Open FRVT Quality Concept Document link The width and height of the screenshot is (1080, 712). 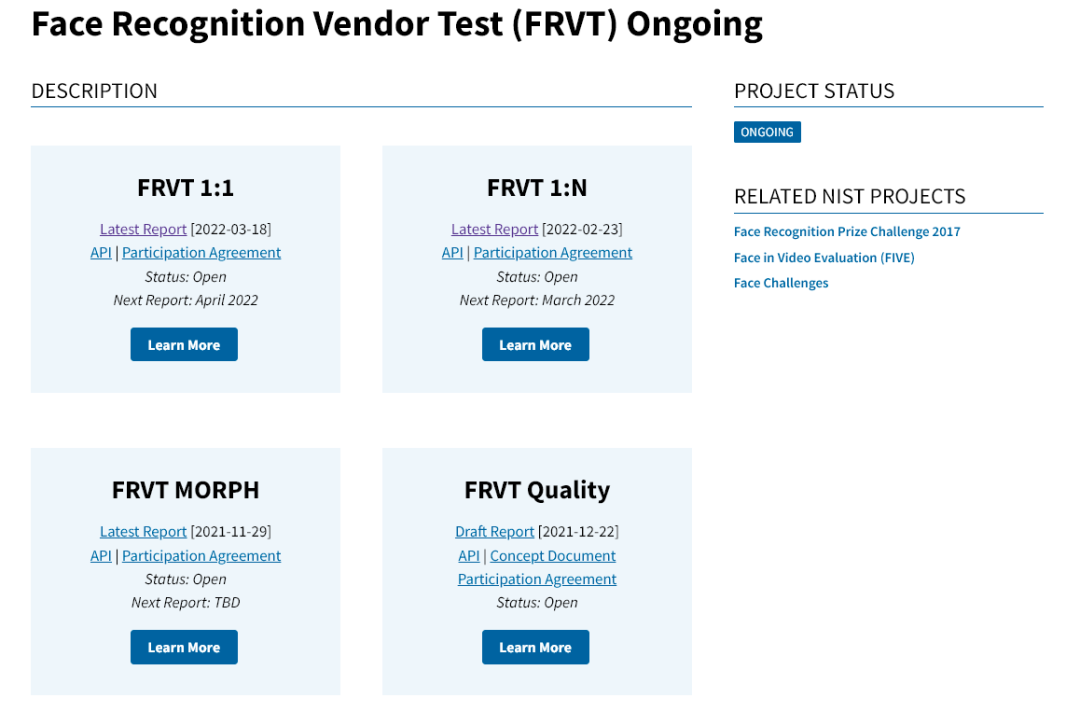(x=553, y=556)
